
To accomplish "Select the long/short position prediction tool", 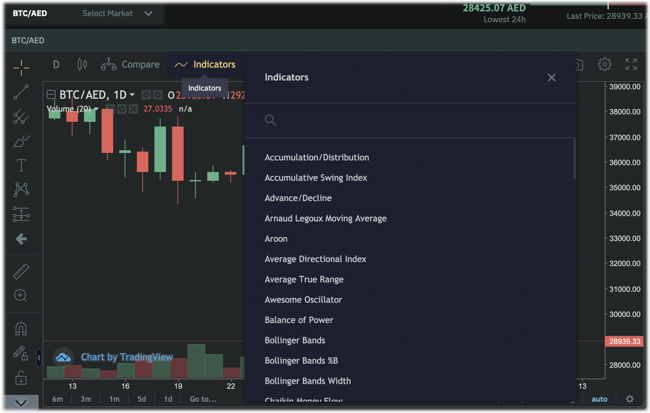I will [x=21, y=214].
